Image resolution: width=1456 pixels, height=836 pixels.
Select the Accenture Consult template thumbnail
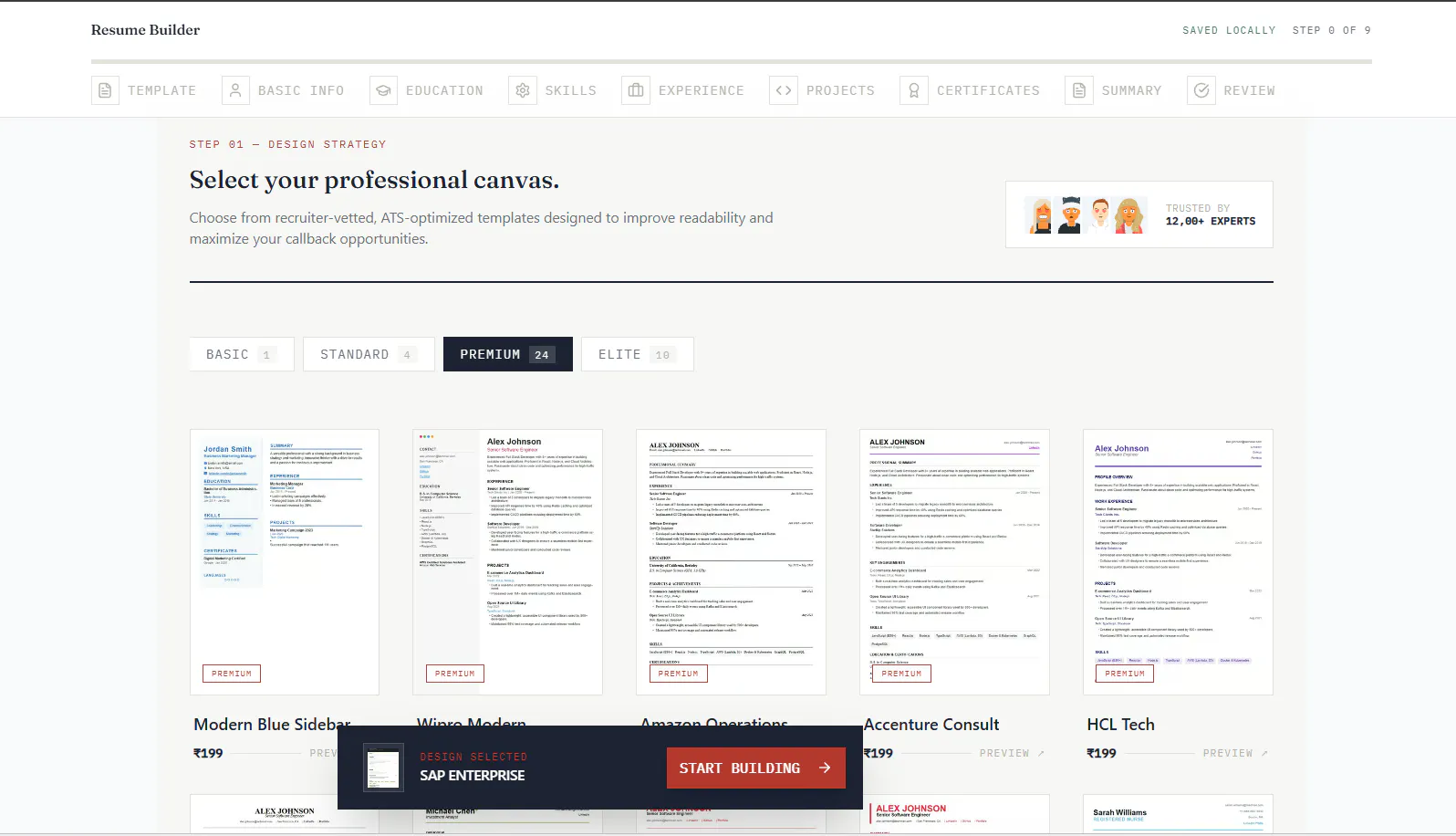pyautogui.click(x=954, y=562)
